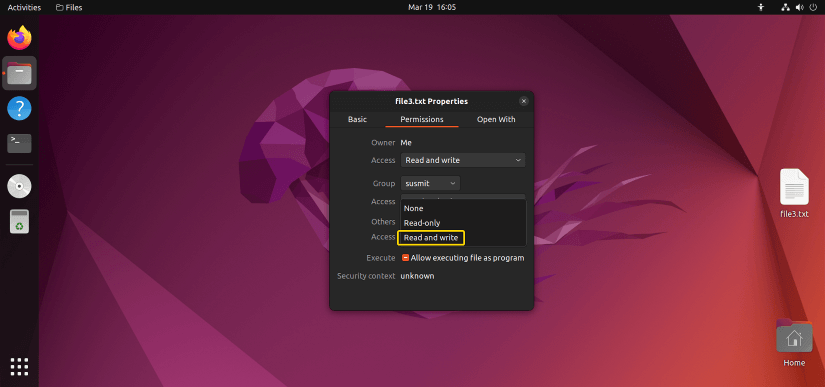Screen dimensions: 825x387
Task: Open the Trash from the dock
Action: [19, 221]
